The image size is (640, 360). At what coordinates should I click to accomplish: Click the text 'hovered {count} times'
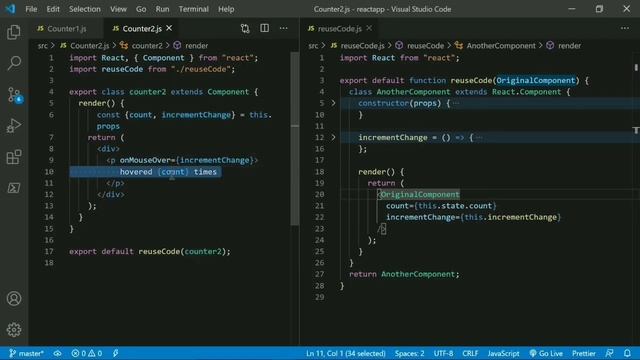(x=168, y=172)
